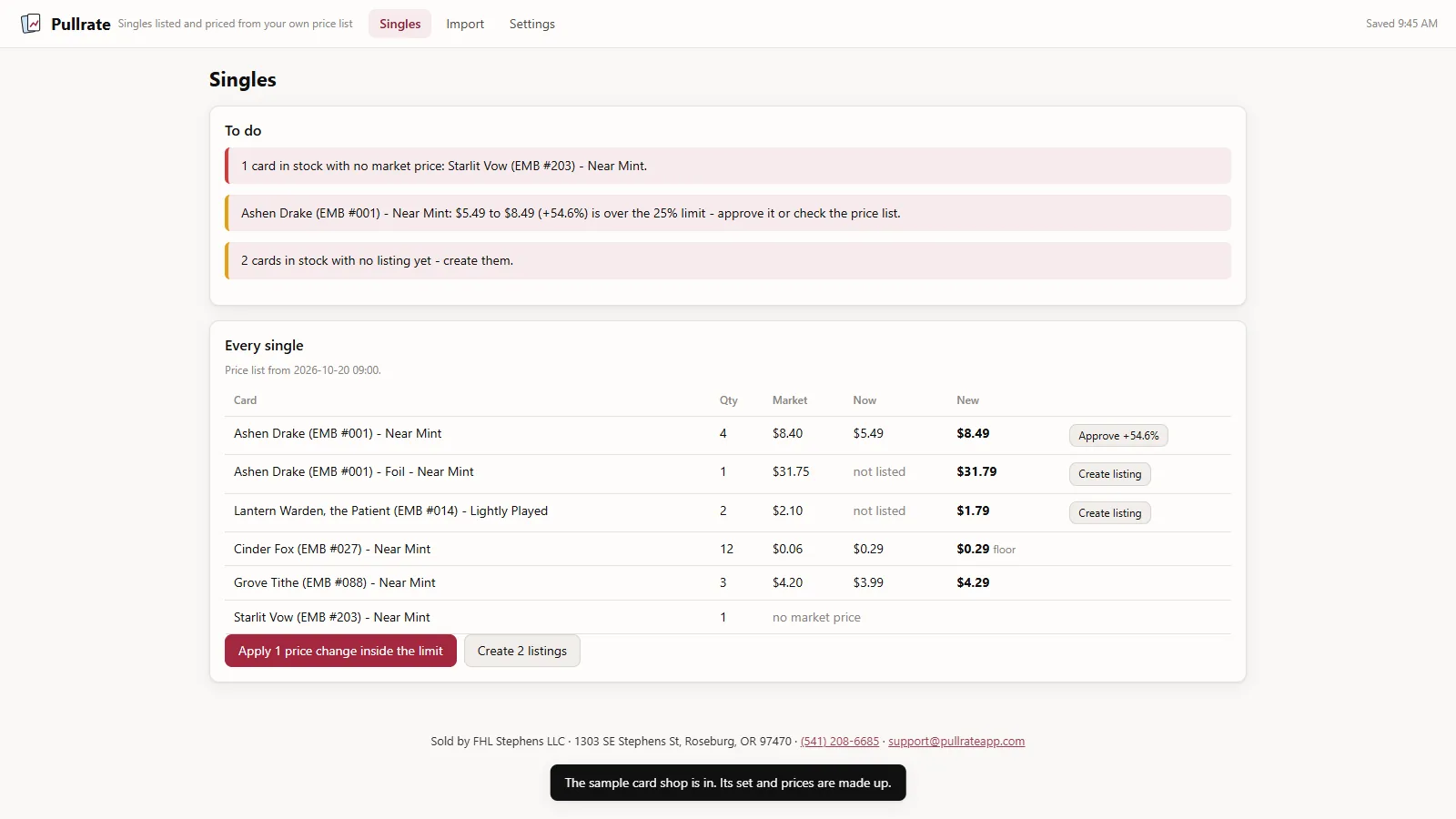Approve the +54.6% price change
The height and width of the screenshot is (819, 1456).
pos(1118,436)
